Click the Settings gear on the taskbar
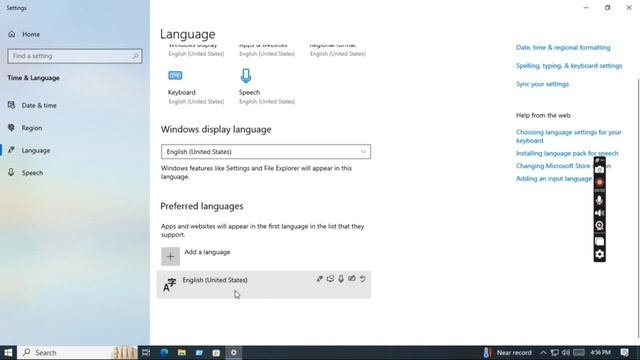The width and height of the screenshot is (640, 360). pyautogui.click(x=233, y=353)
